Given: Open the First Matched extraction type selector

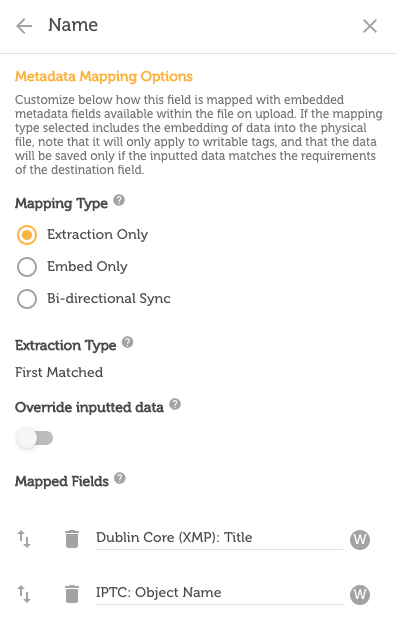Looking at the screenshot, I should click(59, 372).
